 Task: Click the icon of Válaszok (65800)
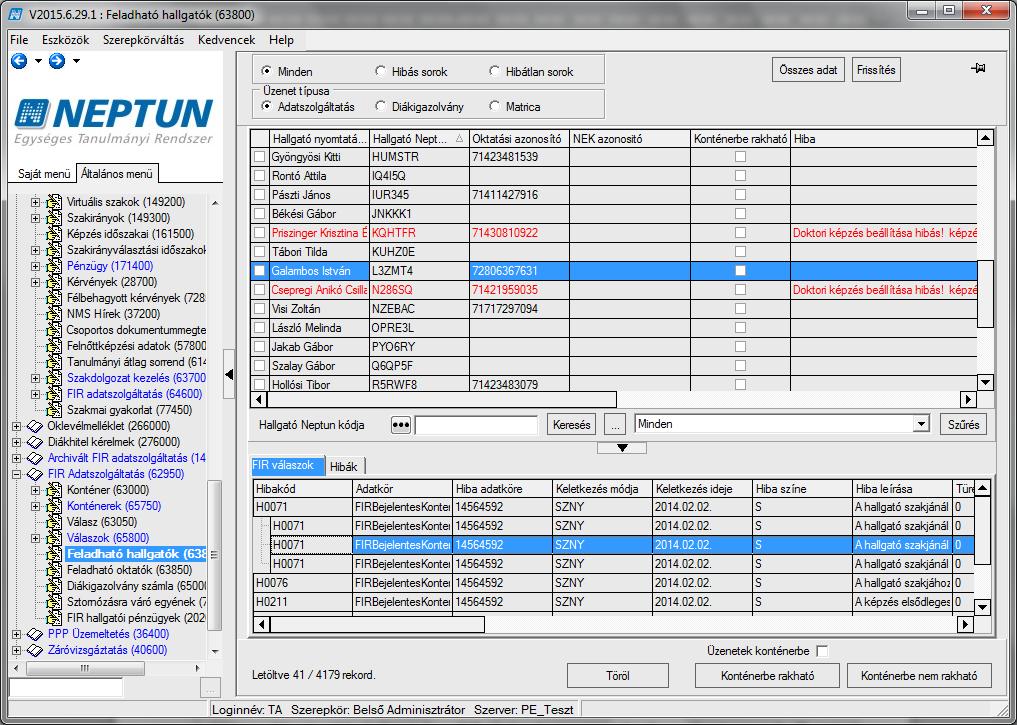54,538
